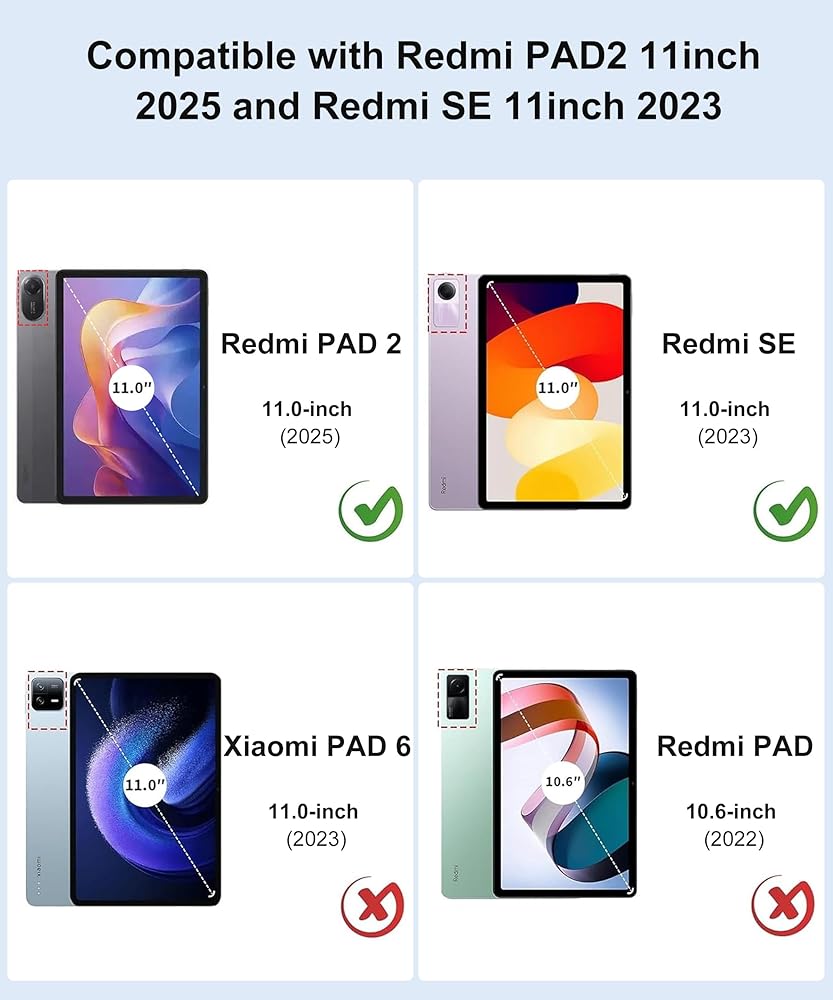Click the red X under Redmi PAD
Image resolution: width=833 pixels, height=1000 pixels.
783,906
